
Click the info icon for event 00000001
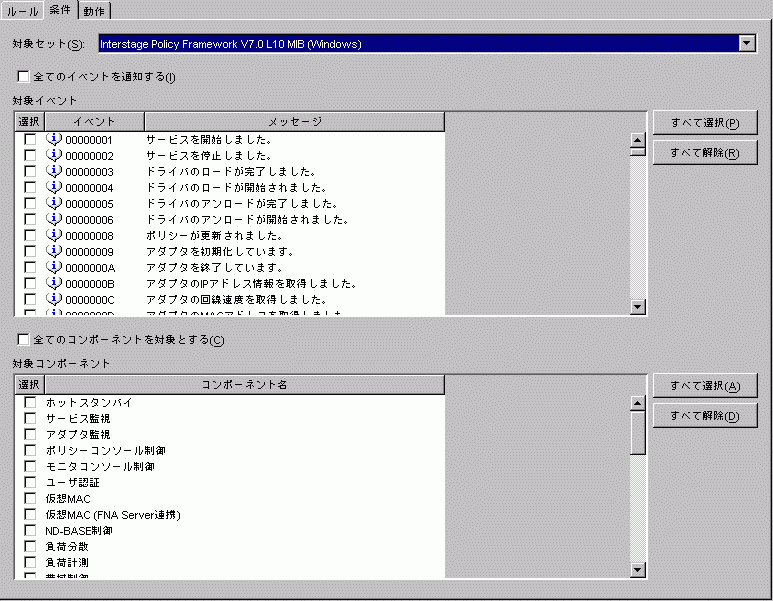pos(54,140)
